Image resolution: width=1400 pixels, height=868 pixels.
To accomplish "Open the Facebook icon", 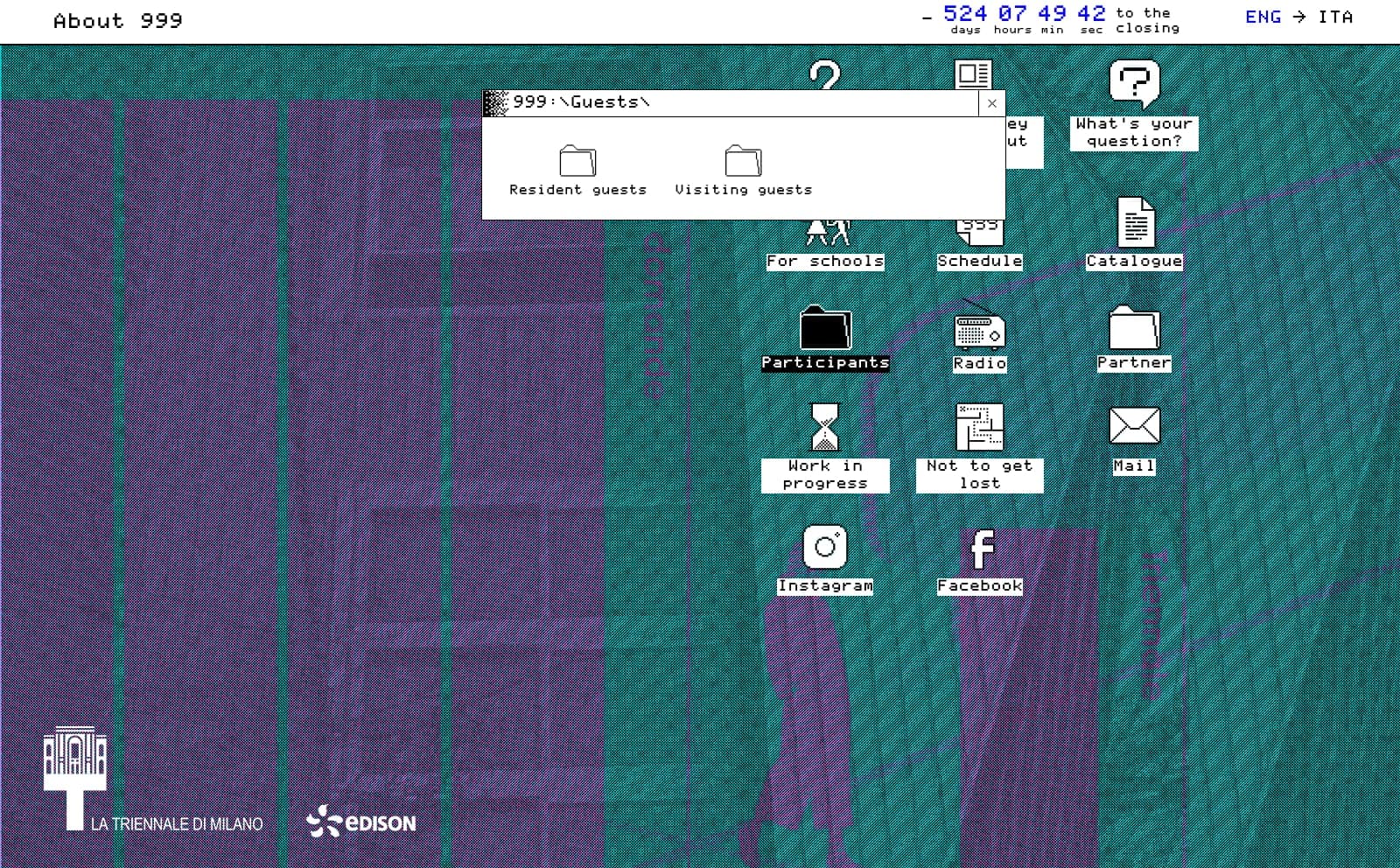I will [x=982, y=549].
